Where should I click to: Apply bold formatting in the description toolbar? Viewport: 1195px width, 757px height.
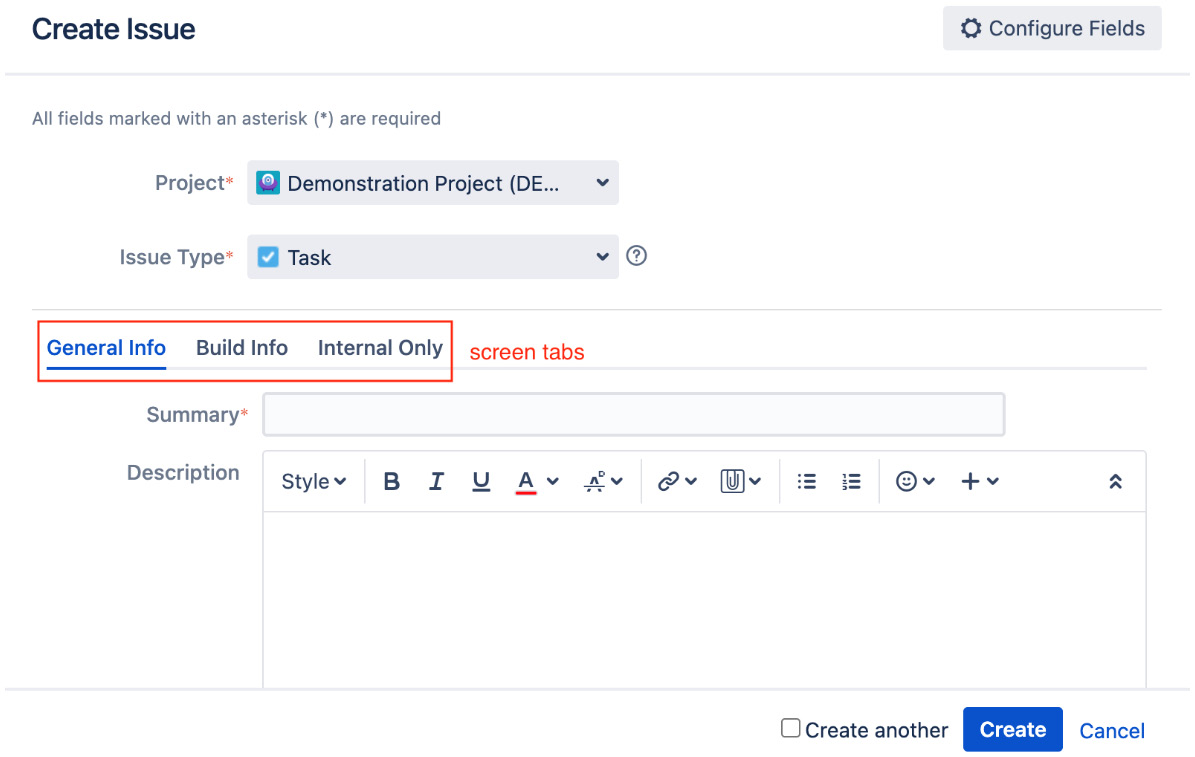point(391,481)
